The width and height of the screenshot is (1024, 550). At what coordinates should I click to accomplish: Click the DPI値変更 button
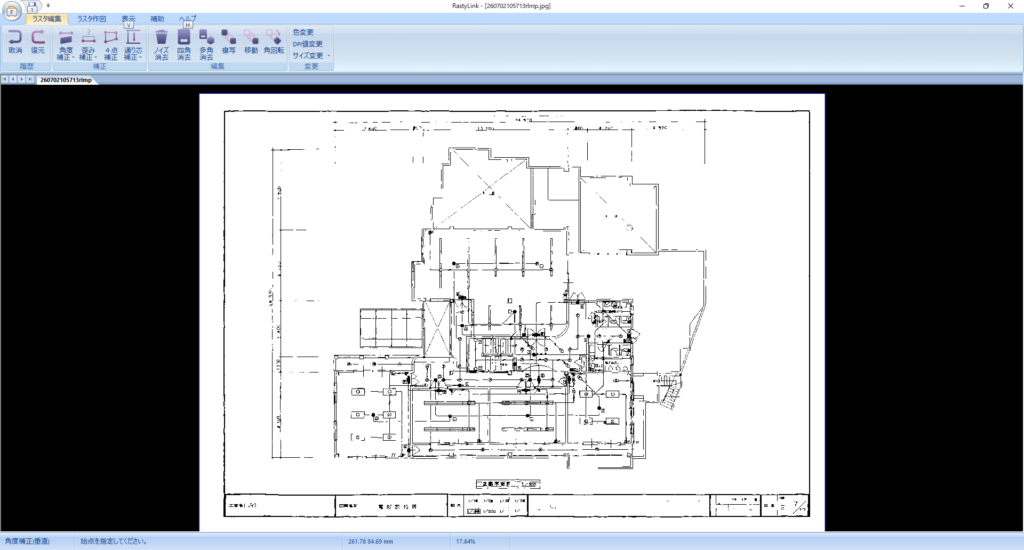point(308,44)
